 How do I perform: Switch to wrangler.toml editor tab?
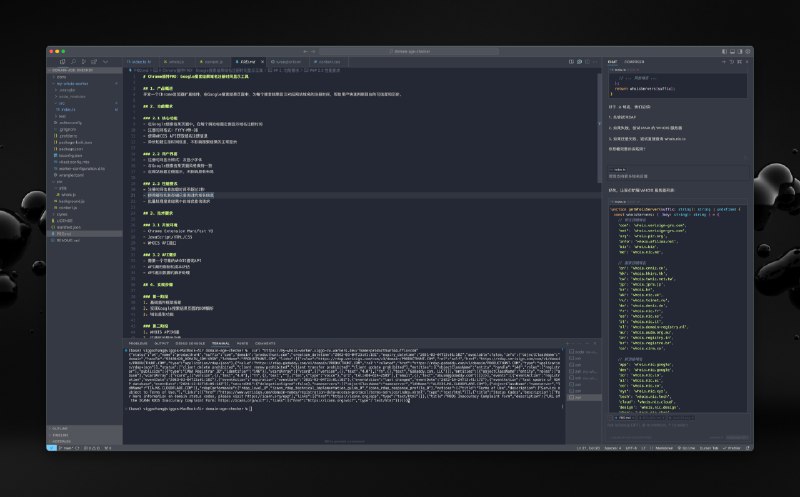tap(287, 62)
